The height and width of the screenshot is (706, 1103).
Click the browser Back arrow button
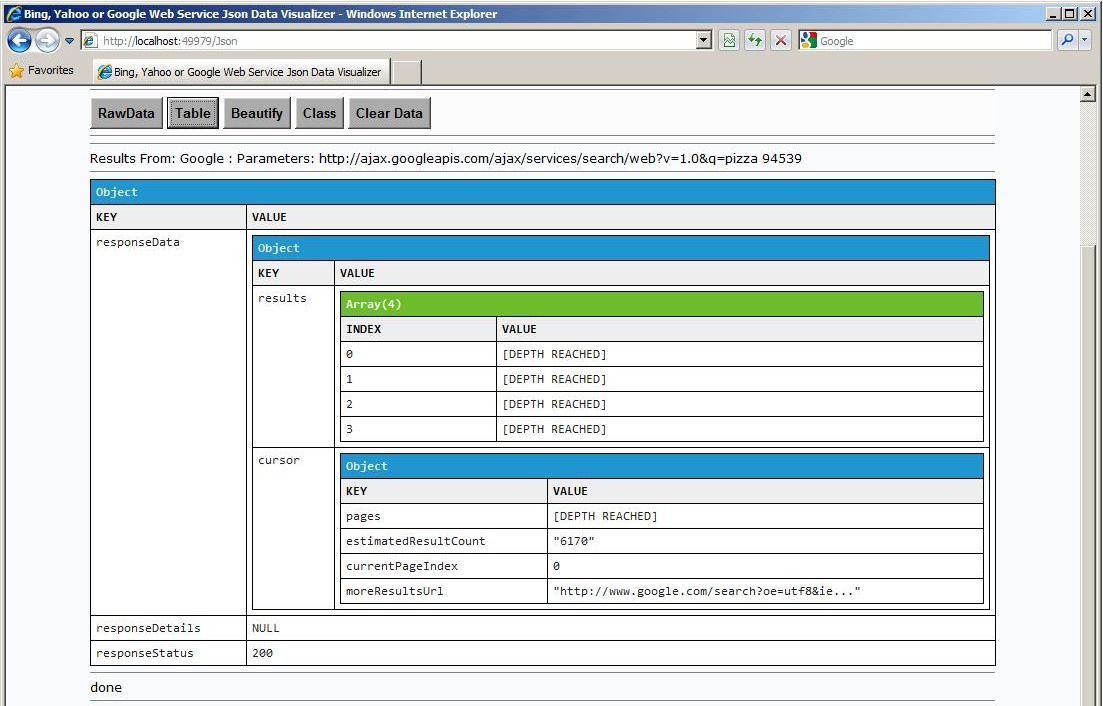click(x=20, y=41)
